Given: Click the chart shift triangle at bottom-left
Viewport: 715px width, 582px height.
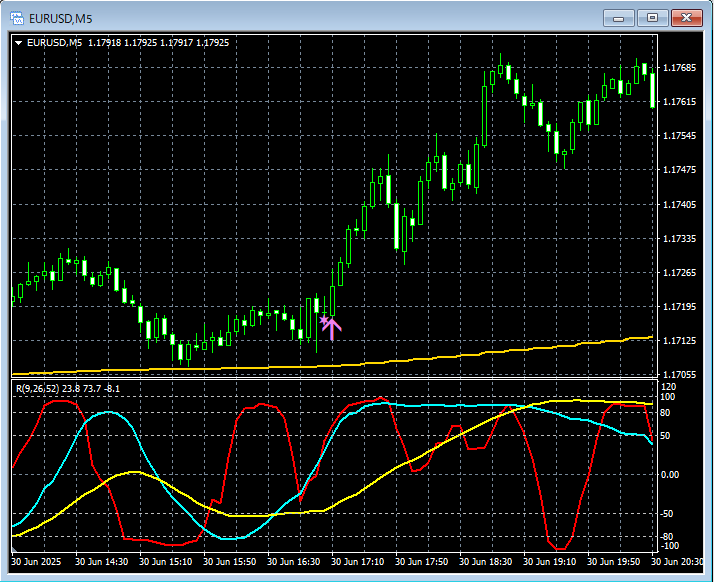Looking at the screenshot, I should pyautogui.click(x=14, y=550).
